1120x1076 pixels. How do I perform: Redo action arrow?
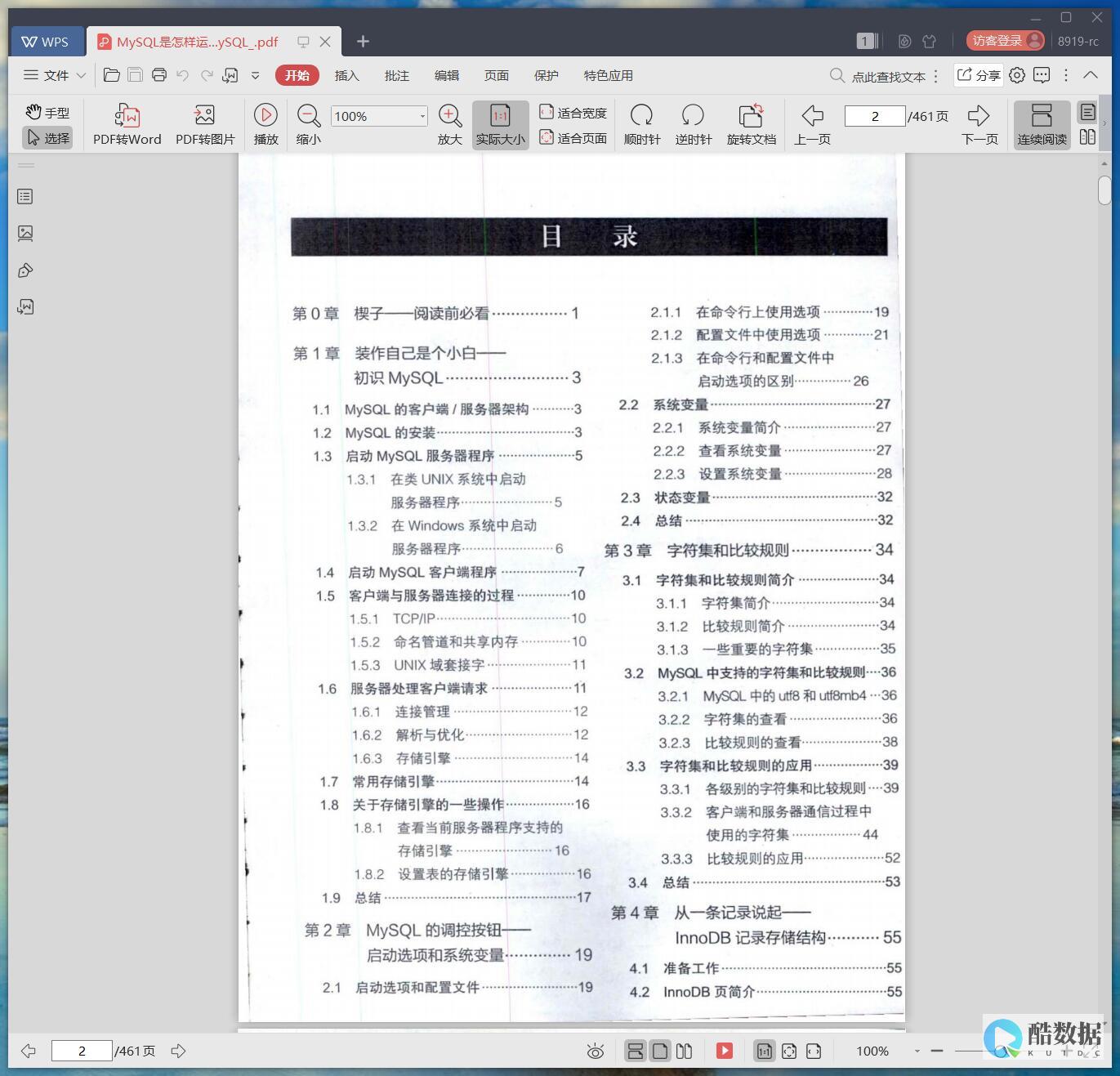point(207,75)
